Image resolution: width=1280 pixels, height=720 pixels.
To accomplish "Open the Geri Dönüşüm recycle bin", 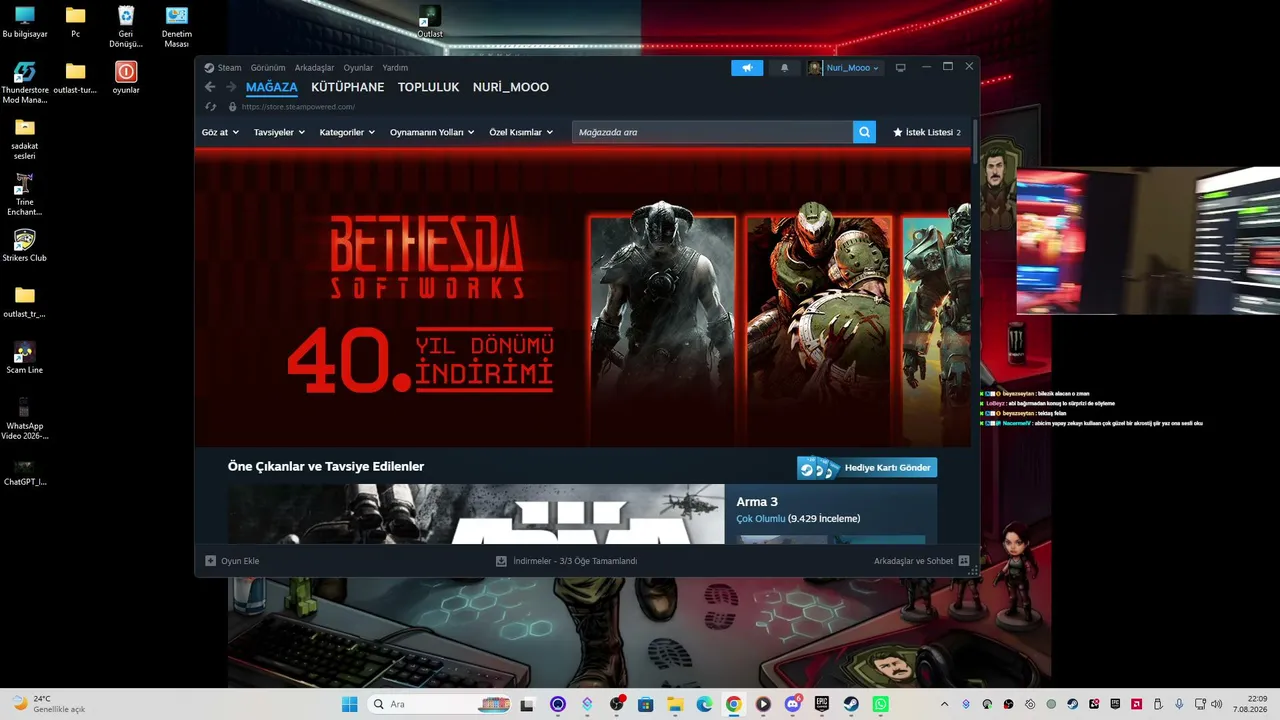I will (x=126, y=27).
